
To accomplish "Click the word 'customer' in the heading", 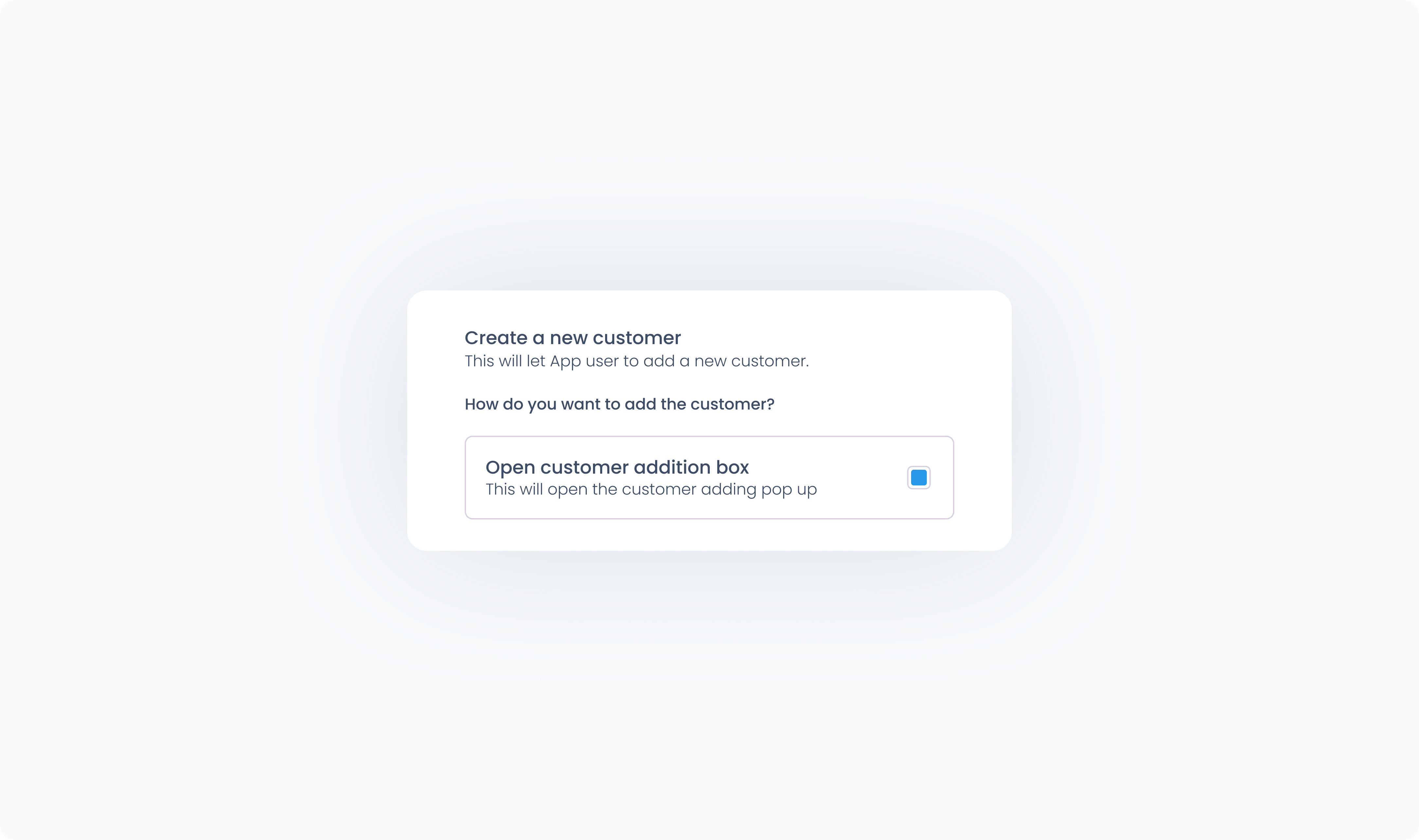I will pyautogui.click(x=637, y=338).
